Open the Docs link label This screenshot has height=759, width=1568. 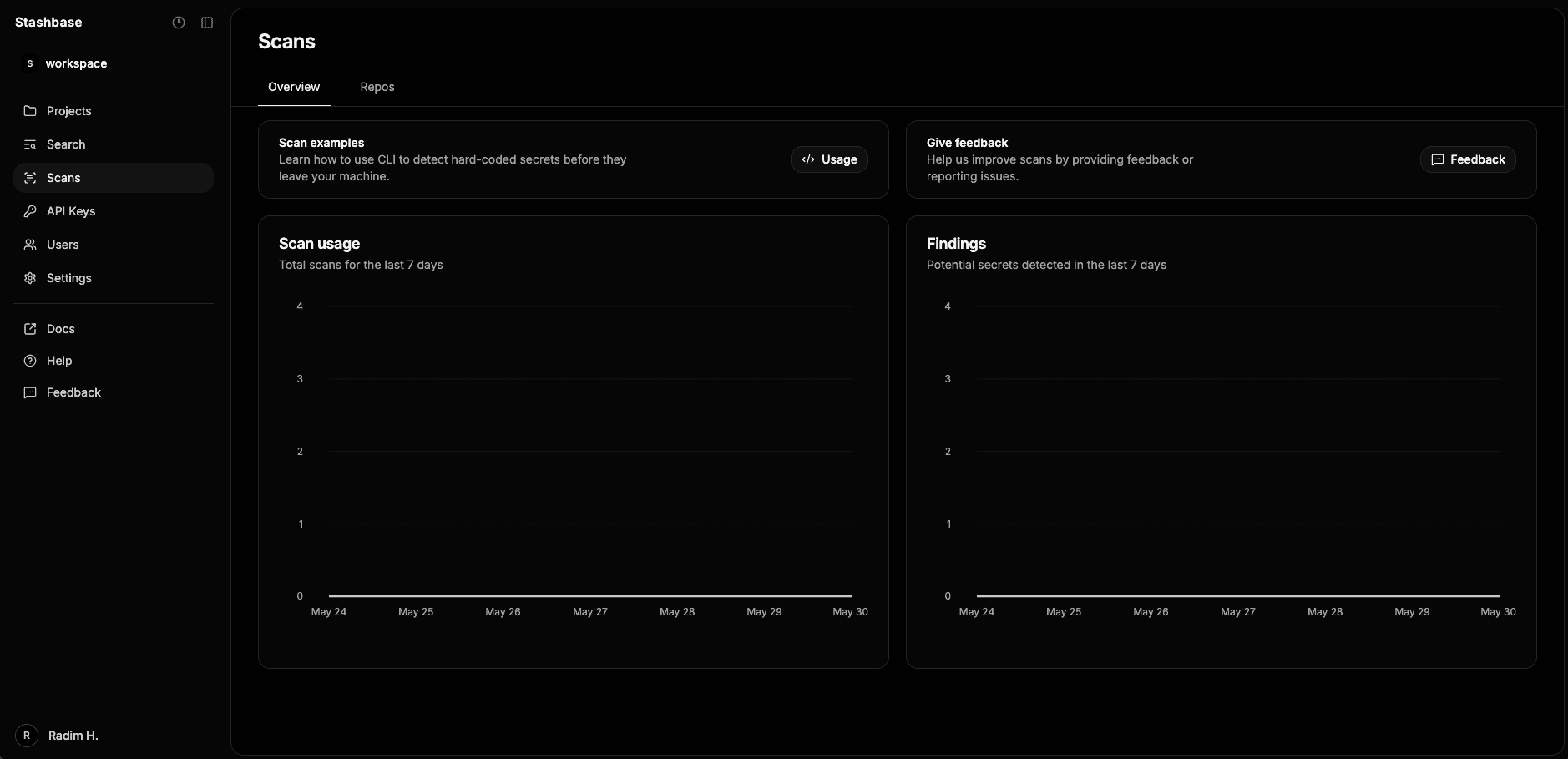[x=61, y=329]
